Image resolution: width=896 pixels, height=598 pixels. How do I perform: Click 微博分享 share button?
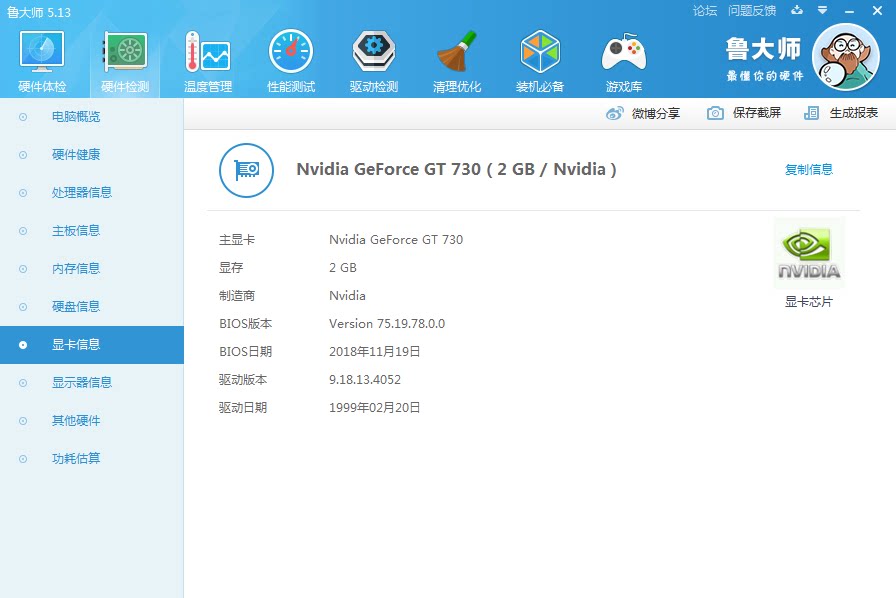tap(643, 113)
